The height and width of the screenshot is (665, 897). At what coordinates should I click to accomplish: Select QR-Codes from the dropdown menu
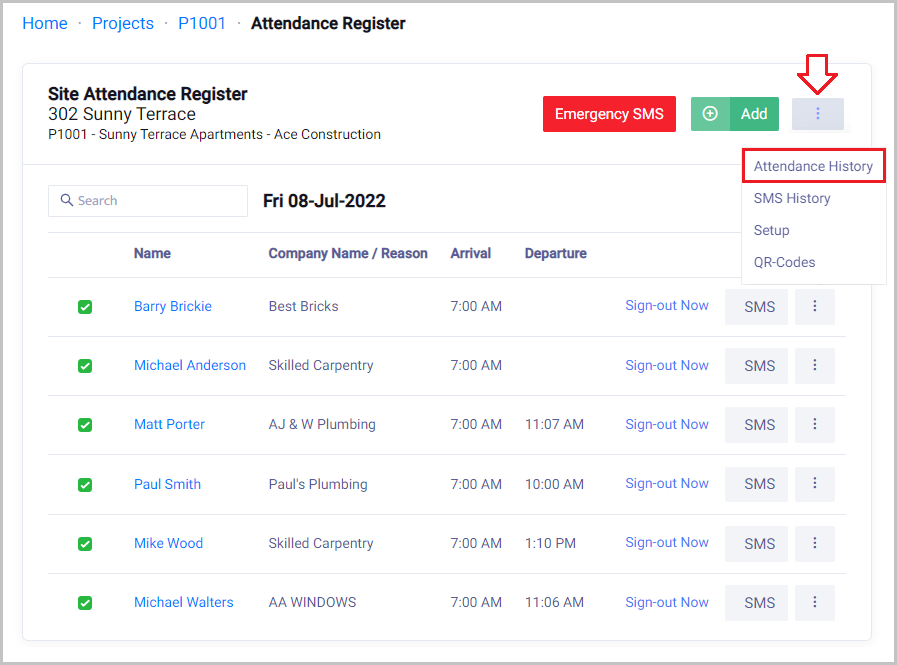(x=784, y=262)
